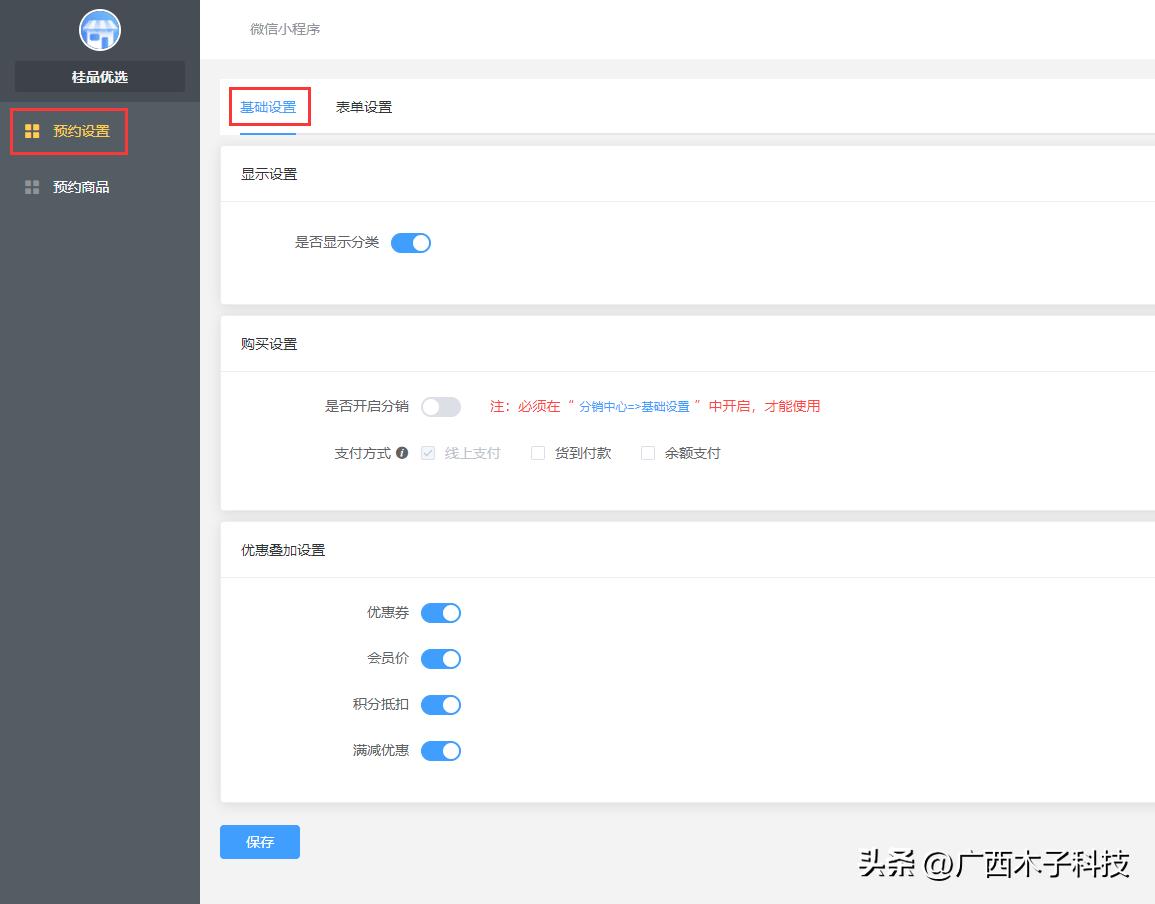
Task: Open 预约商品 in the sidebar
Action: pyautogui.click(x=82, y=187)
